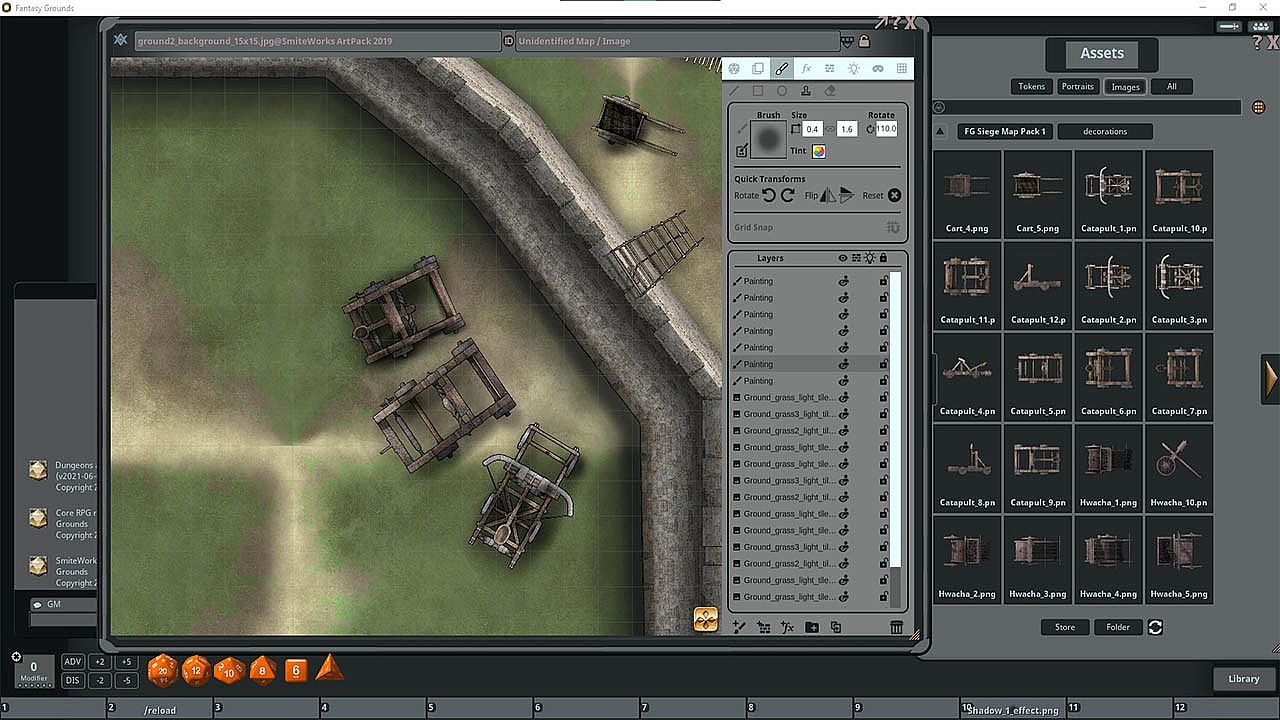Select the line drawing tool
1280x720 pixels.
click(734, 91)
